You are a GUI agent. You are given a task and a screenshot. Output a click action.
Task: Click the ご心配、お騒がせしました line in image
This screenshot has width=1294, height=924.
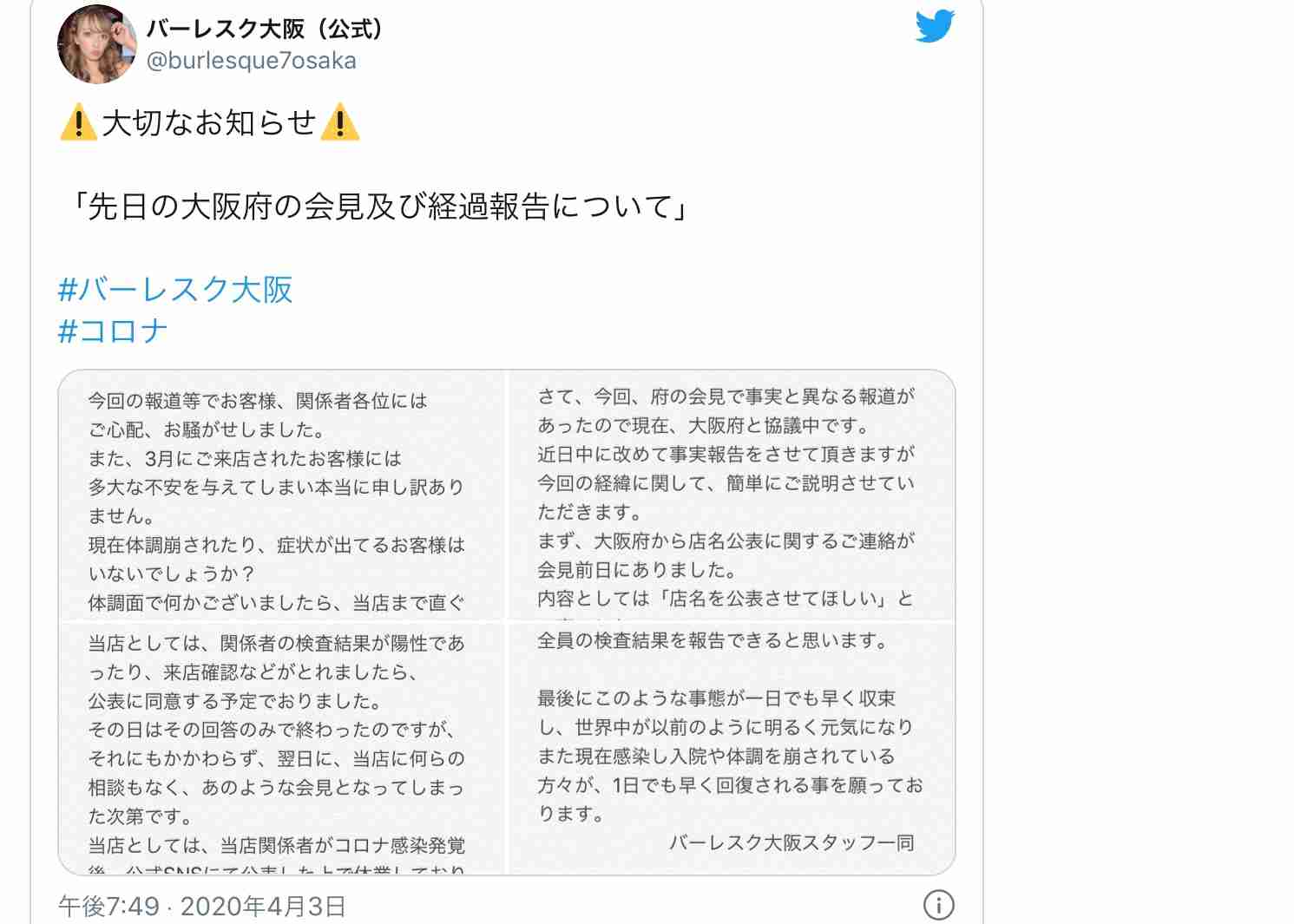(x=207, y=429)
